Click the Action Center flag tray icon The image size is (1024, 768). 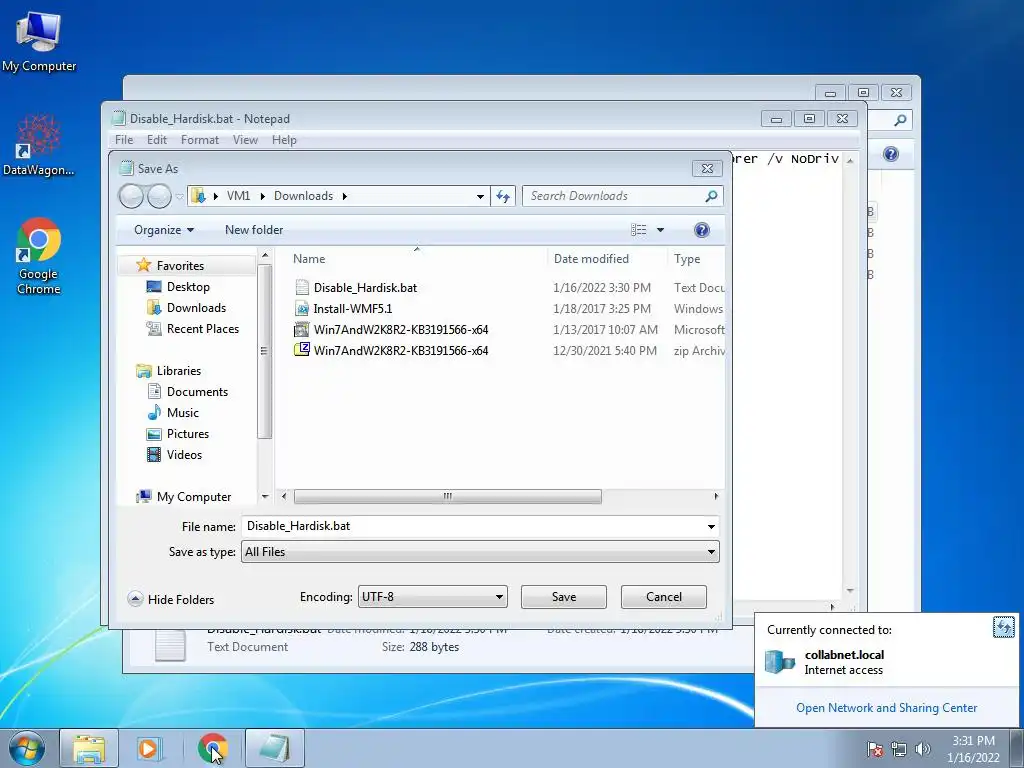pyautogui.click(x=875, y=749)
